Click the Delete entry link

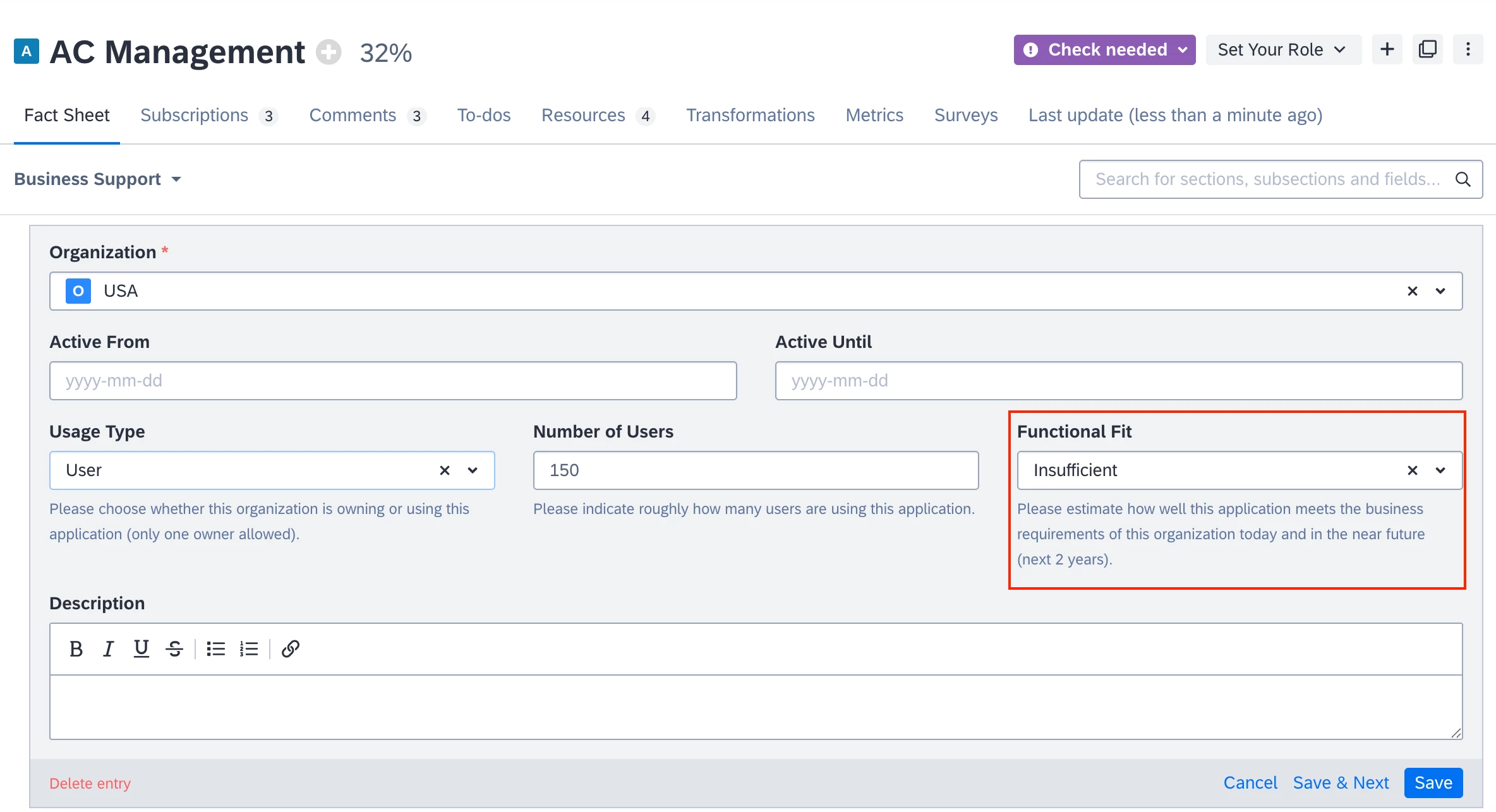pos(90,784)
